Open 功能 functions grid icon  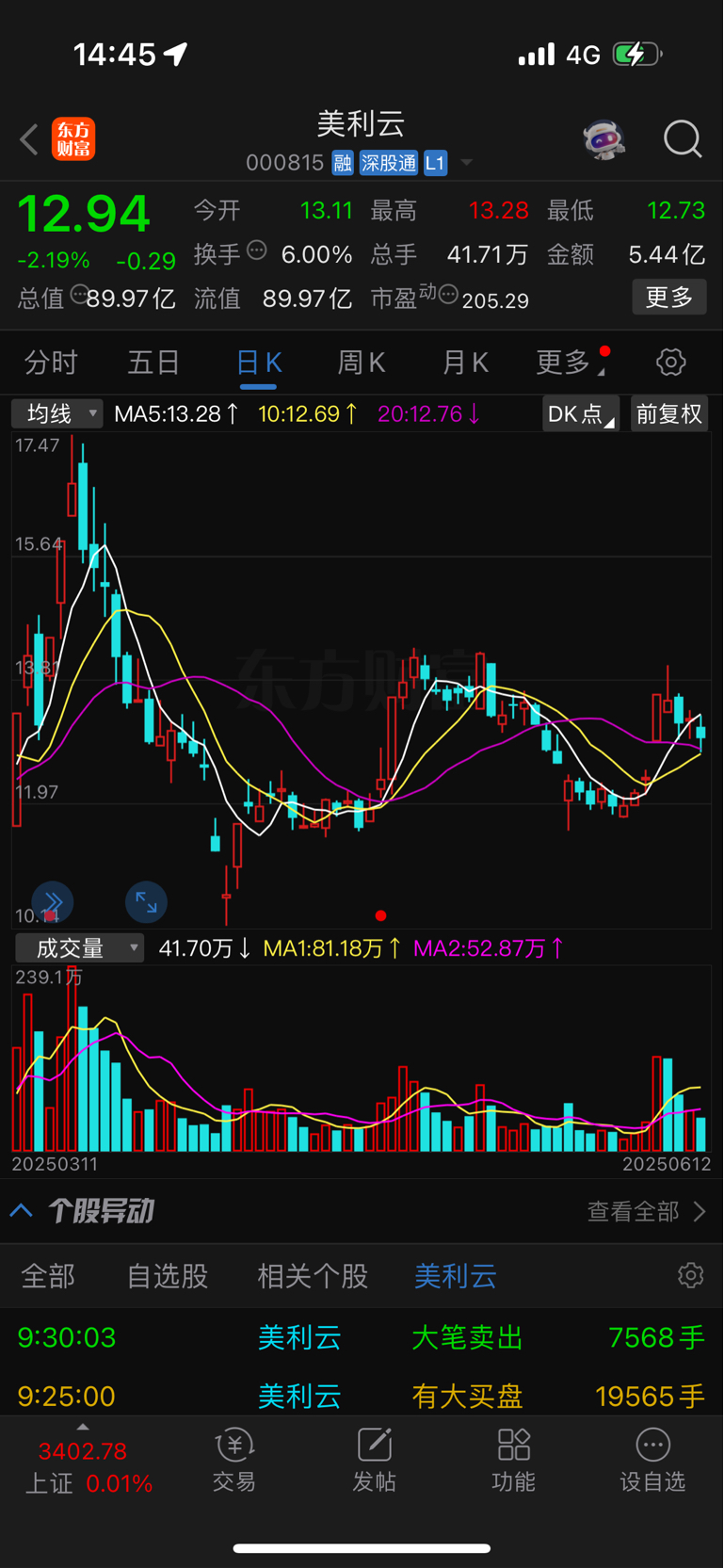click(513, 1445)
